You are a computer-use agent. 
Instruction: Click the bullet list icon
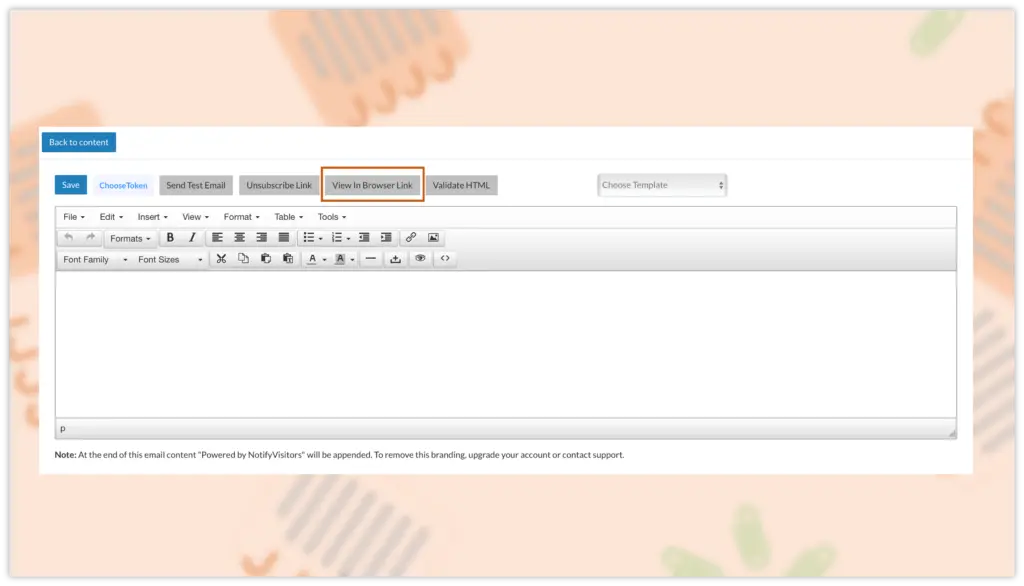(309, 238)
